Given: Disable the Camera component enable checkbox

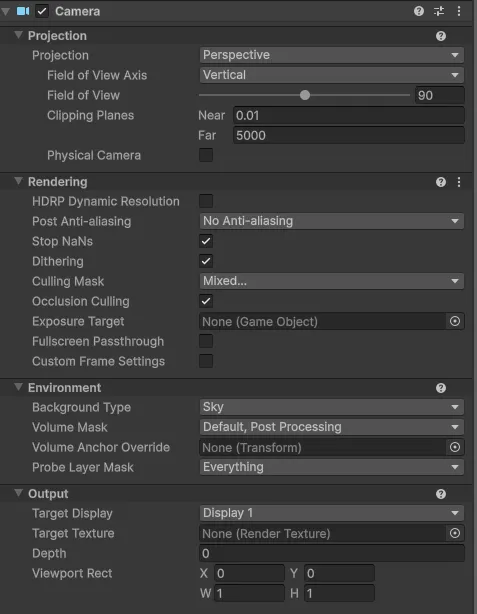Looking at the screenshot, I should pos(42,11).
